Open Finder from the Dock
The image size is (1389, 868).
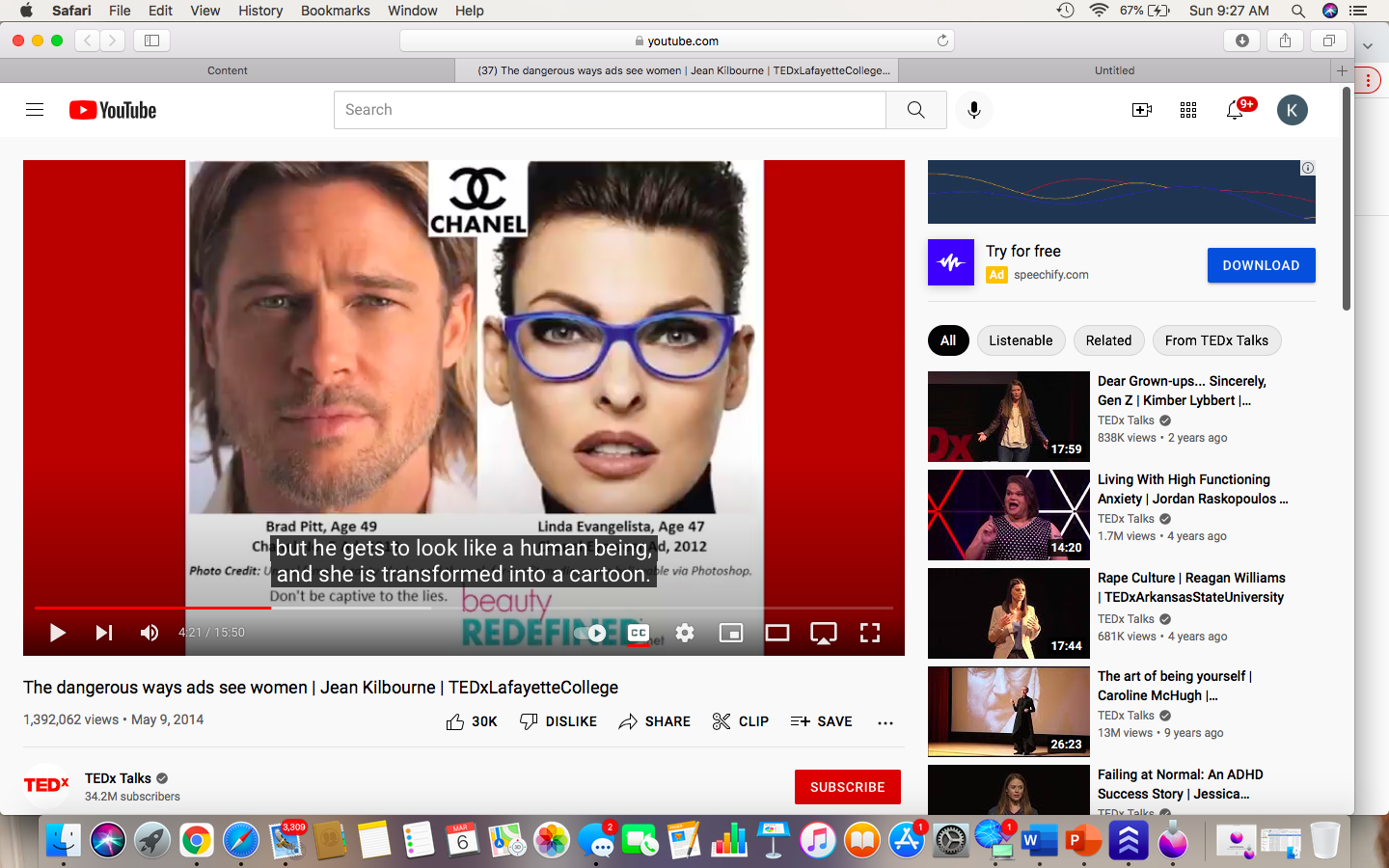pyautogui.click(x=64, y=840)
